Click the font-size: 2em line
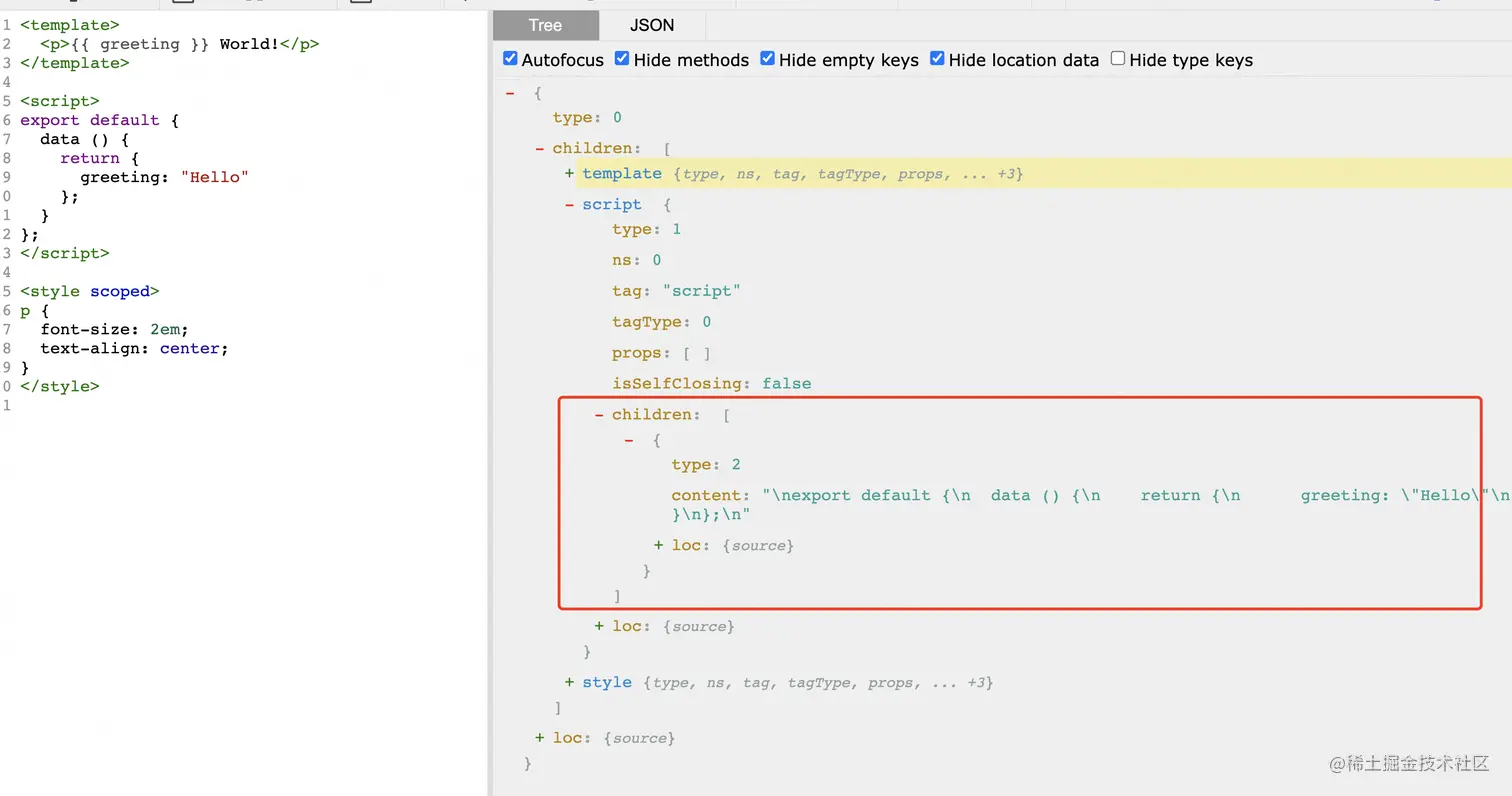The width and height of the screenshot is (1512, 796). (x=114, y=330)
